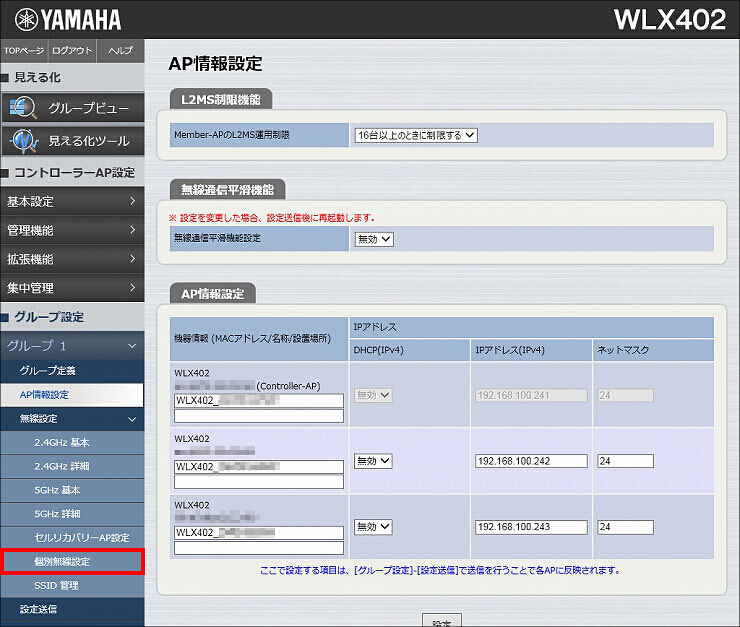Open 5GHz 詳細 settings
This screenshot has width=740, height=627.
pos(72,514)
